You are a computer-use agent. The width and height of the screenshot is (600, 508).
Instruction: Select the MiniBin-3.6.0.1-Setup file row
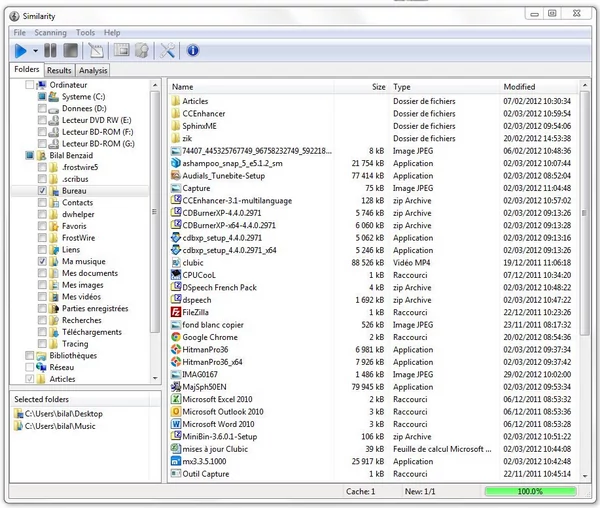pos(373,436)
